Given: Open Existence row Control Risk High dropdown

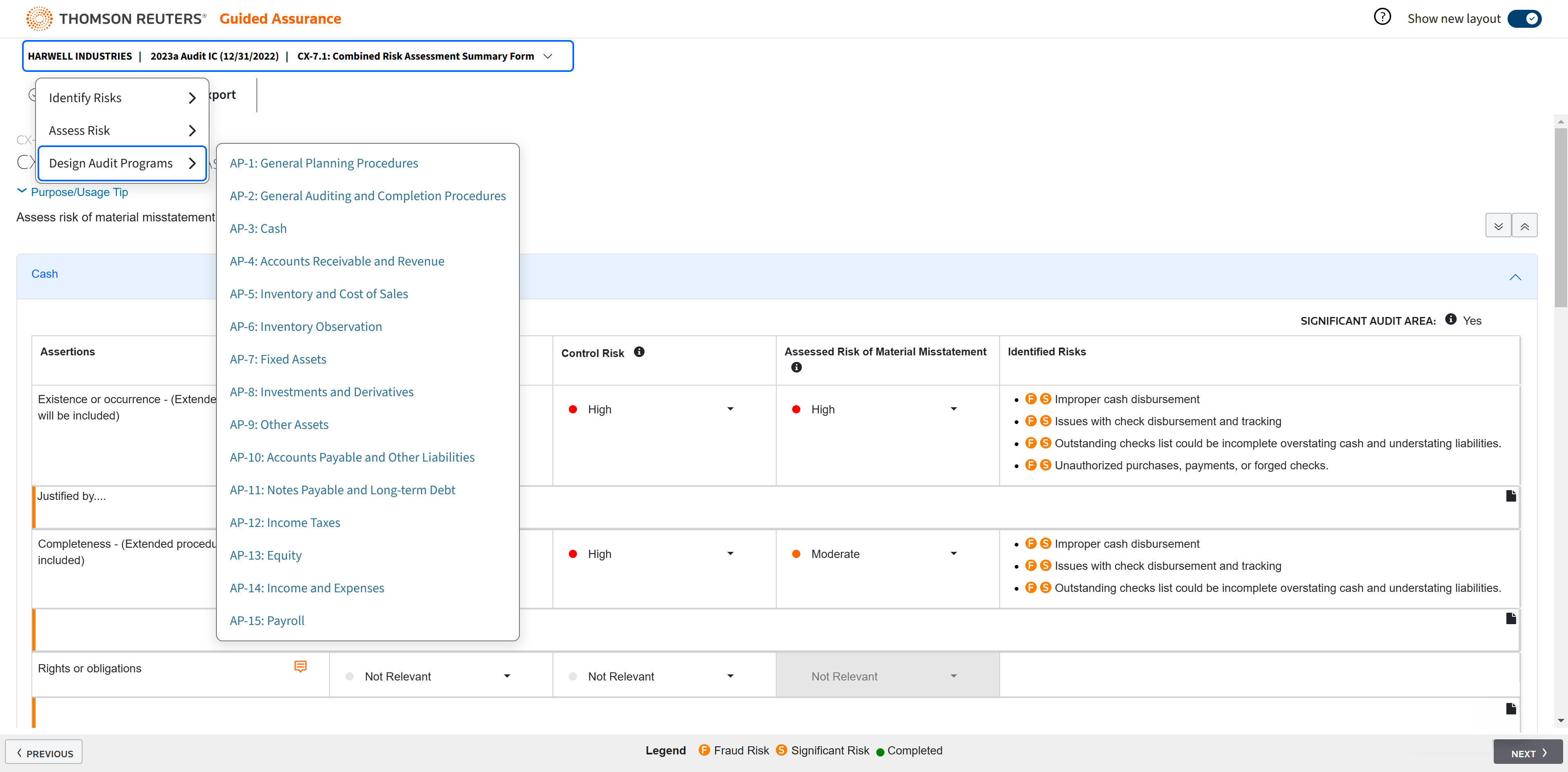Looking at the screenshot, I should pyautogui.click(x=730, y=409).
